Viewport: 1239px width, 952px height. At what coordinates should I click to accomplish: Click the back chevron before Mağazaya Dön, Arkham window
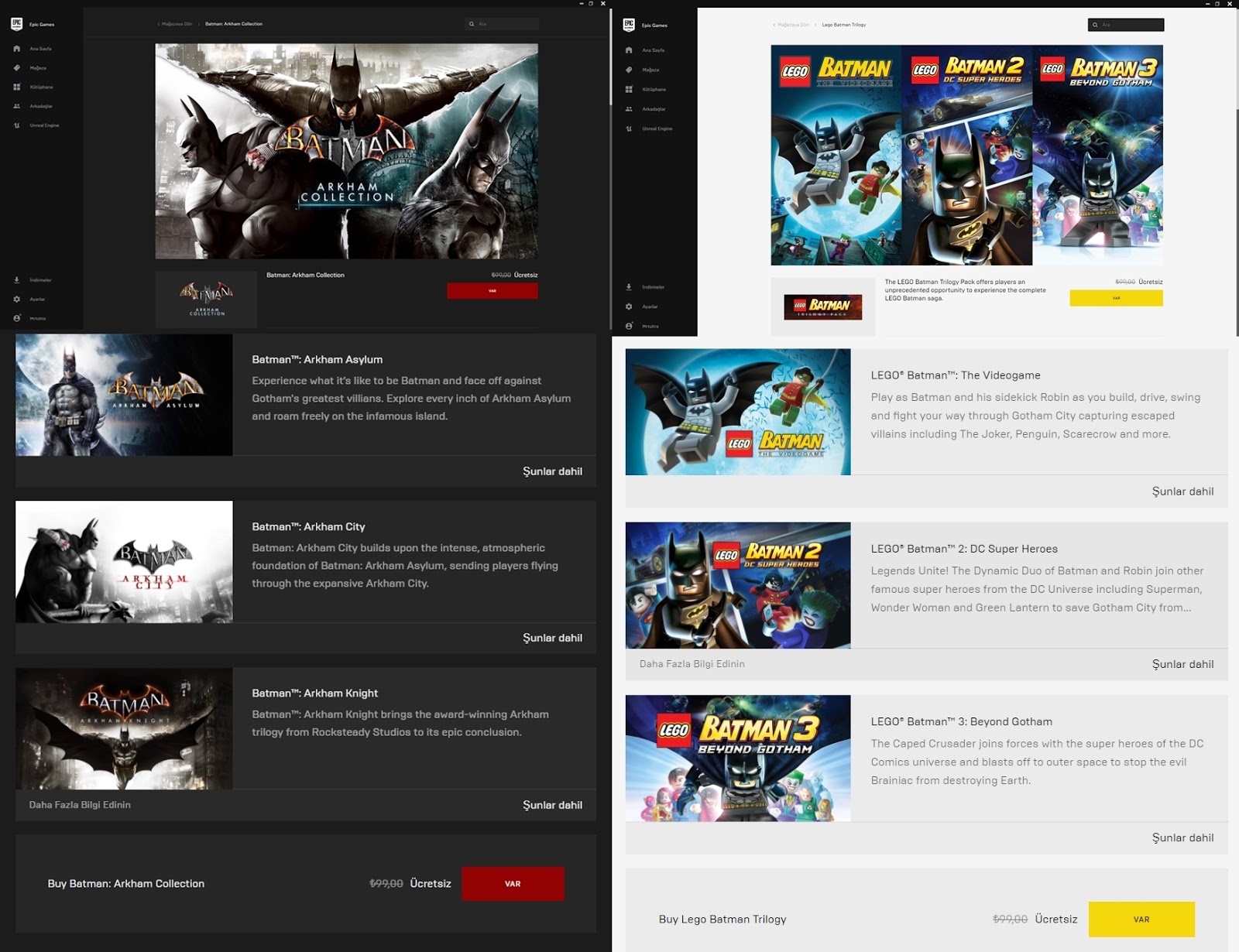pyautogui.click(x=159, y=24)
